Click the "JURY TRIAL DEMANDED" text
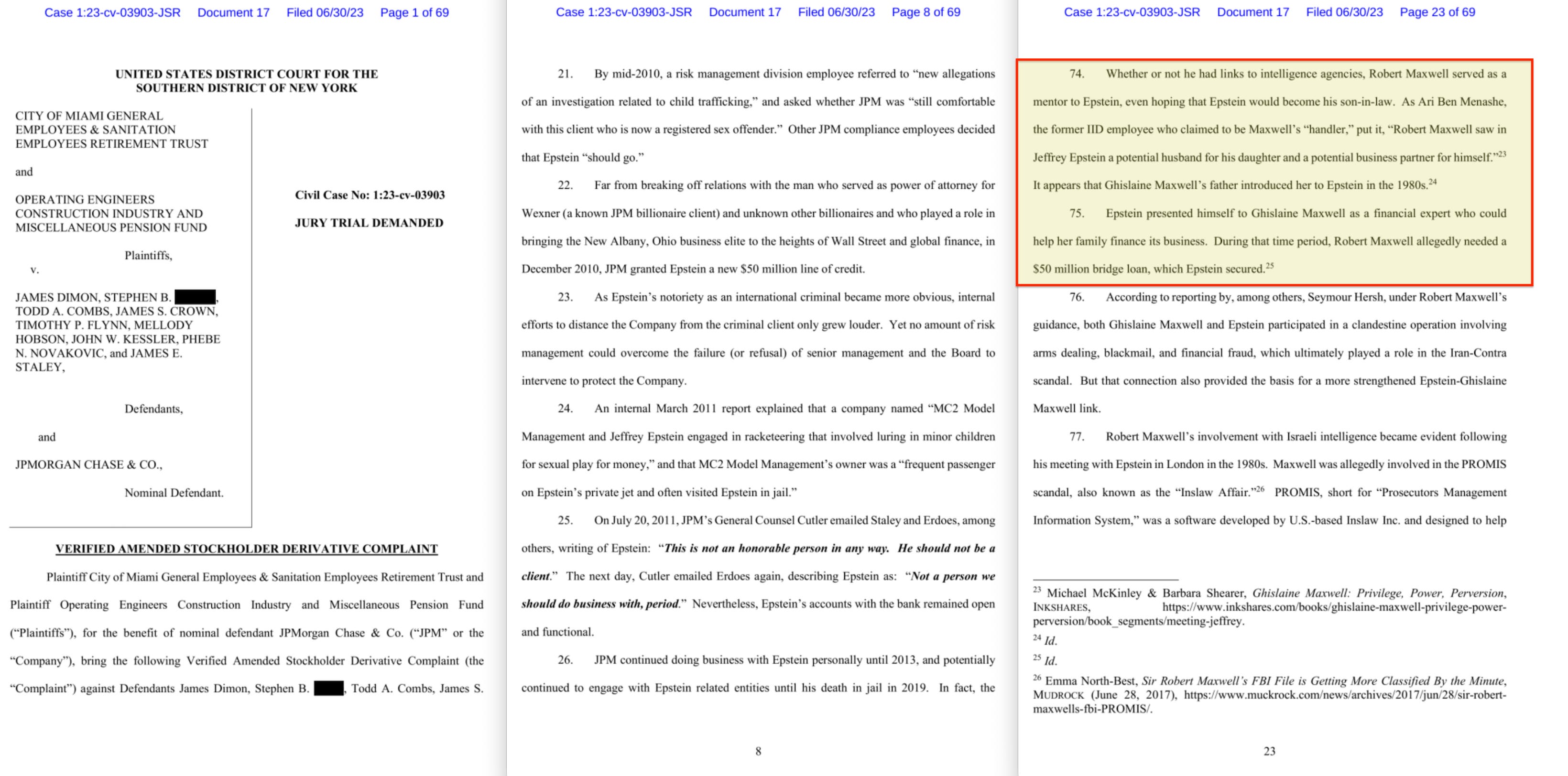Image resolution: width=1568 pixels, height=776 pixels. tap(369, 223)
